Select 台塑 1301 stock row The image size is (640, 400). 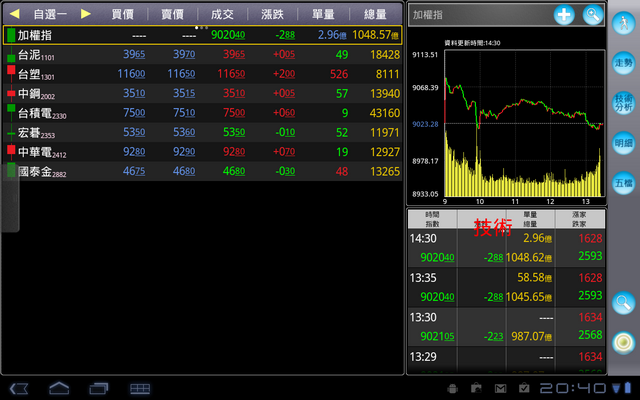point(202,74)
